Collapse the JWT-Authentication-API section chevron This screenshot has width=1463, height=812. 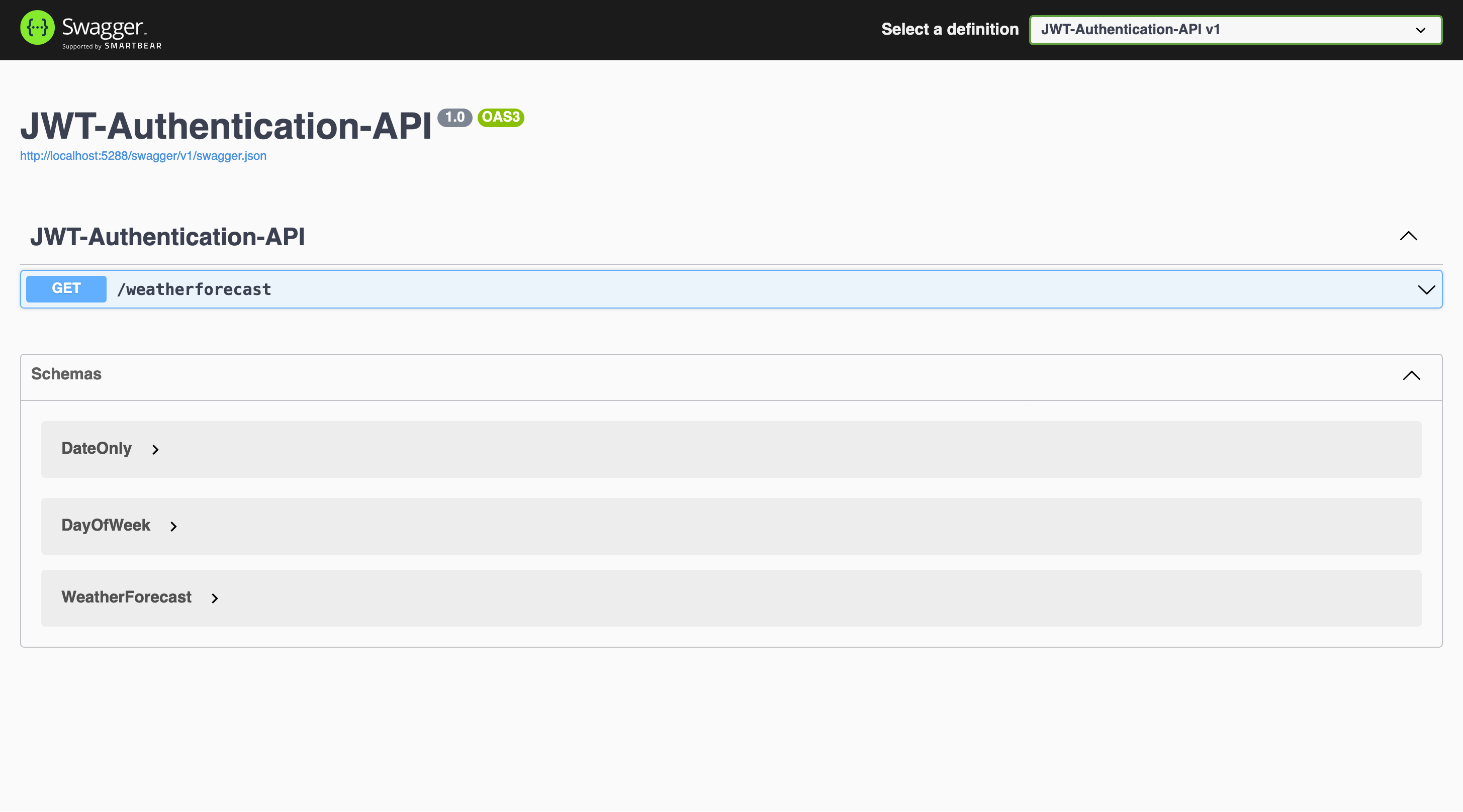point(1409,236)
